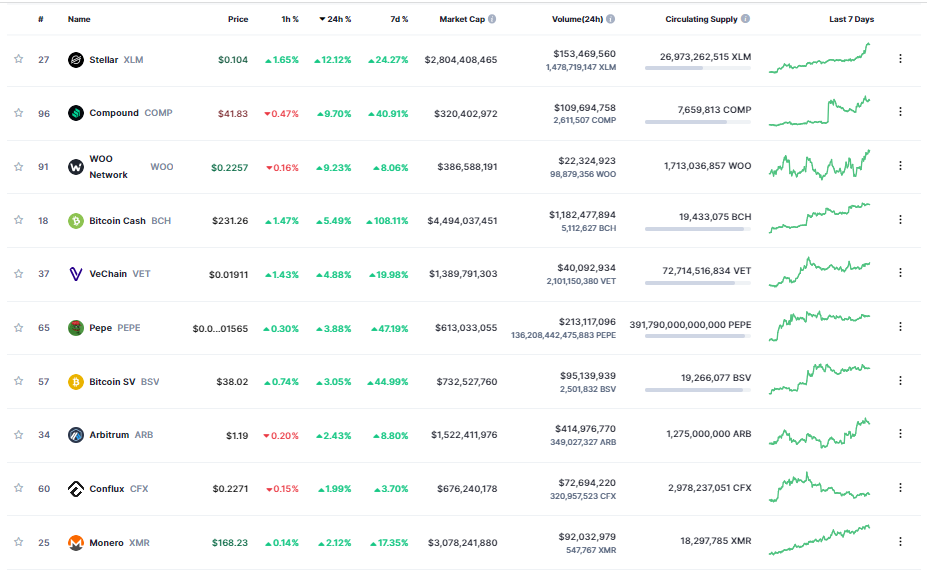This screenshot has width=927, height=572.
Task: Click Bitcoin SV 7d change 44.99%
Action: pyautogui.click(x=388, y=382)
